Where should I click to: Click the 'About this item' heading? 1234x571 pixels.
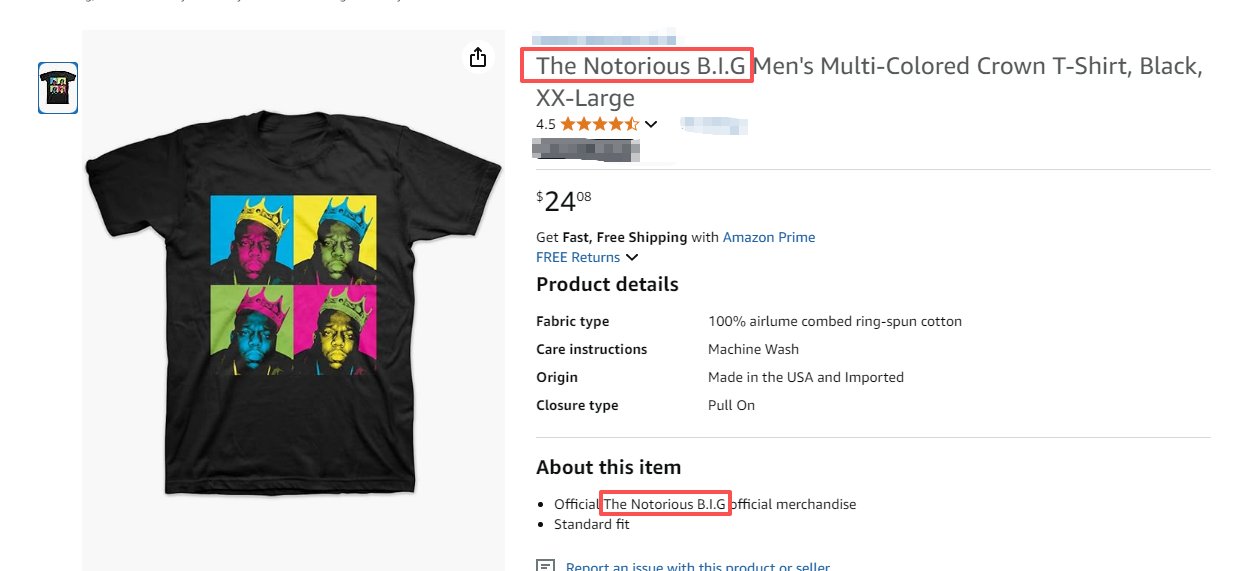(608, 467)
